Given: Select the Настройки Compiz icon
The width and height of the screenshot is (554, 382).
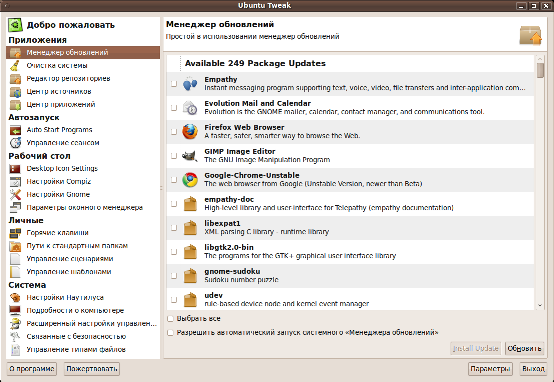Looking at the screenshot, I should 15,182.
